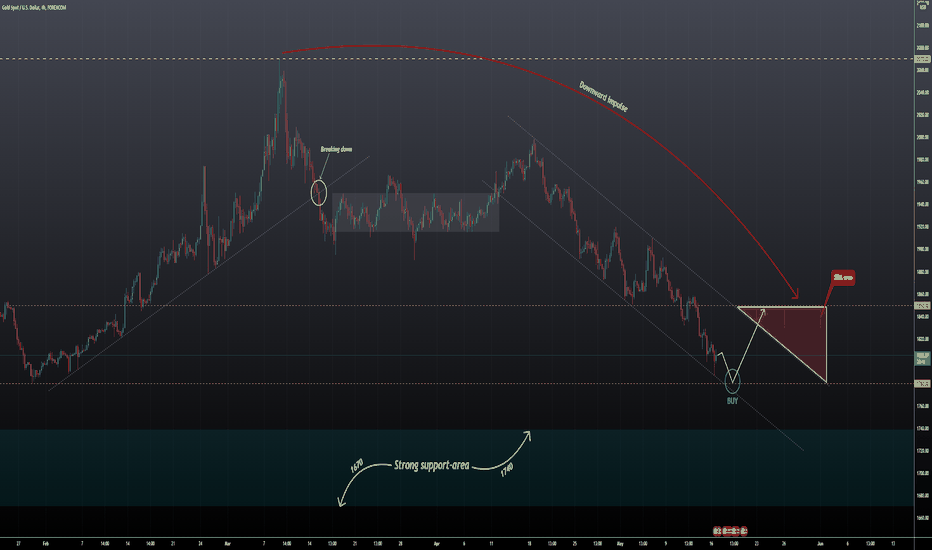Select the '1670' price annotation
Image resolution: width=932 pixels, height=550 pixels.
point(357,466)
